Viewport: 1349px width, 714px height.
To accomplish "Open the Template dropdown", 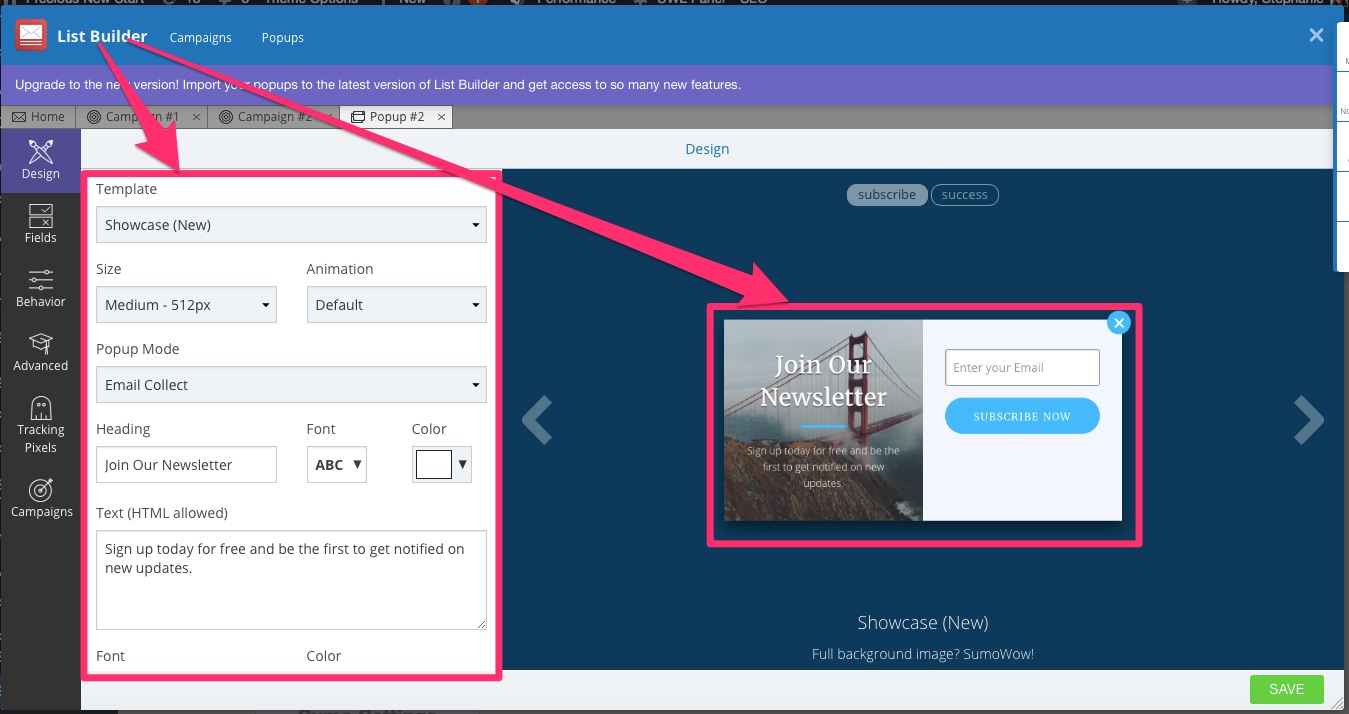I will 291,225.
